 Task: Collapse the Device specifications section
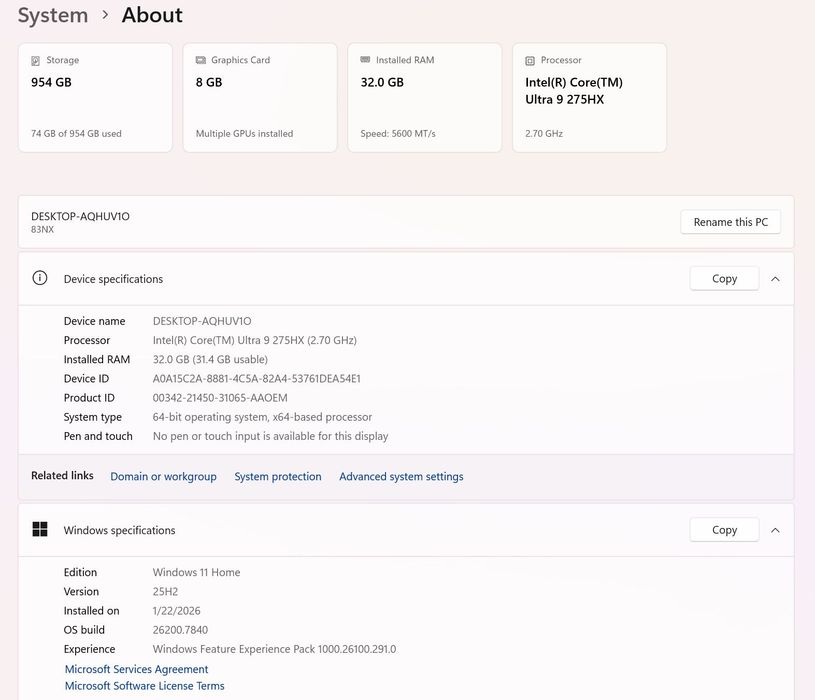(x=775, y=279)
